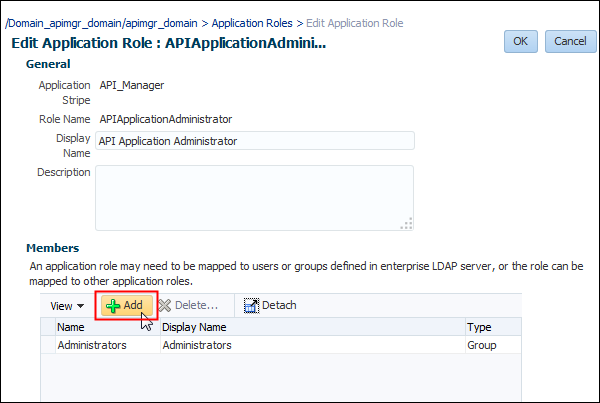Click the APIApplicationAdministrator role name text

(166, 119)
